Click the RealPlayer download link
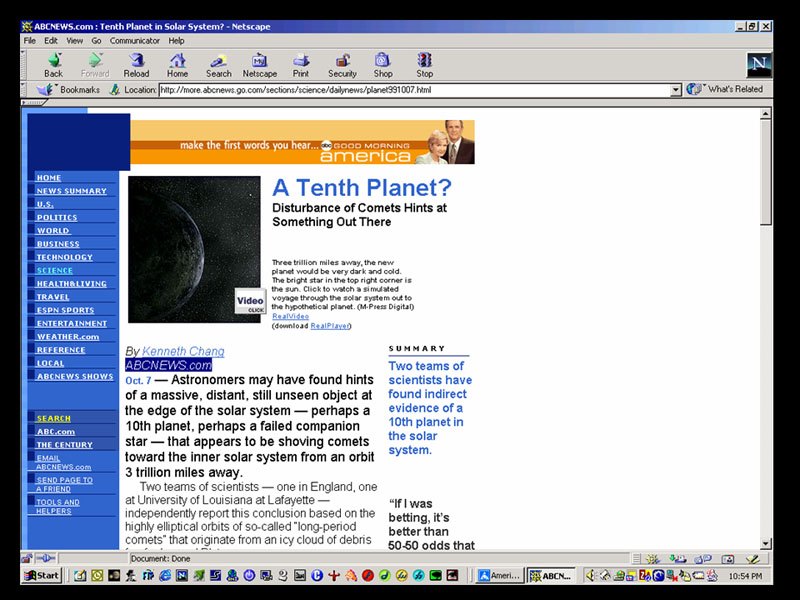Viewport: 800px width, 600px height. 330,326
